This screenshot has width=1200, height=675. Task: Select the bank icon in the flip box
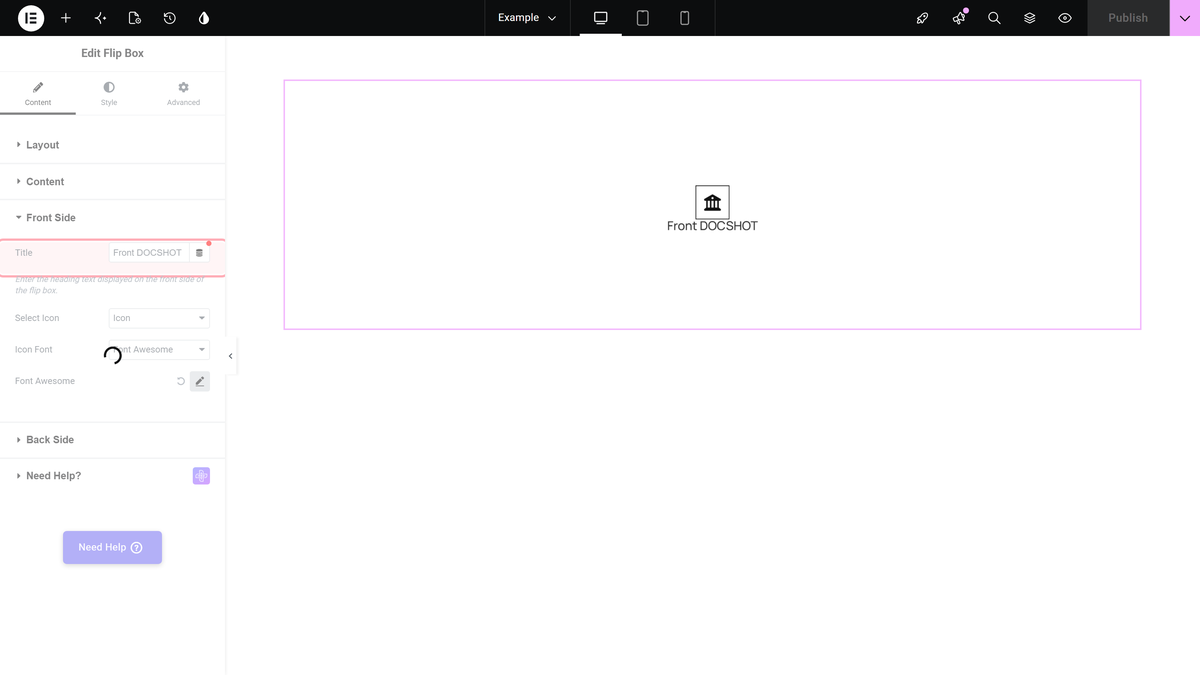[x=712, y=203]
